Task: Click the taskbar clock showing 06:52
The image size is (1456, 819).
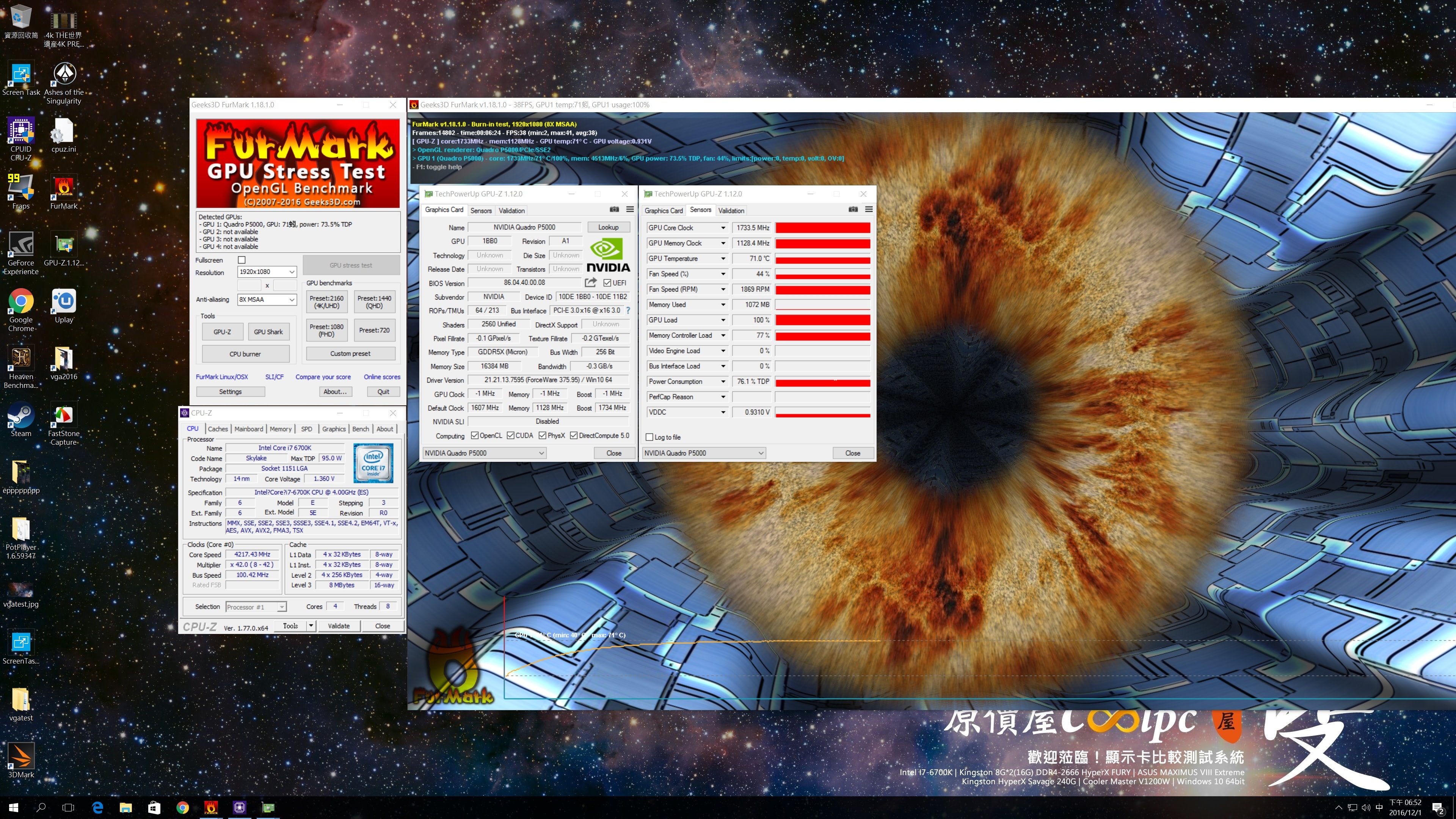Action: pyautogui.click(x=1405, y=808)
